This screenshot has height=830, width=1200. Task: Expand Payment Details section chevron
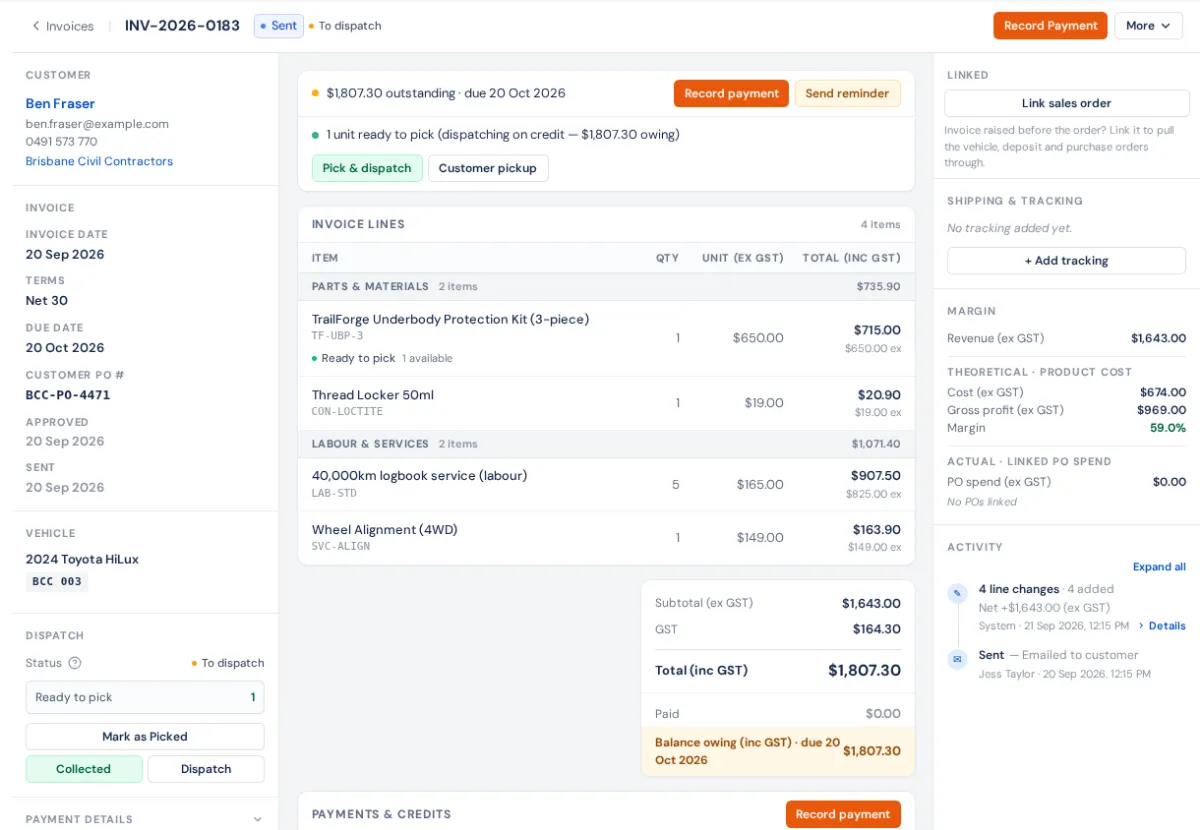pos(258,819)
